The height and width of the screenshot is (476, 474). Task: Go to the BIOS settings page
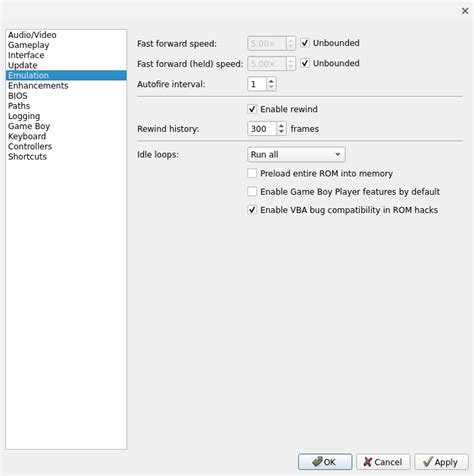(x=18, y=96)
